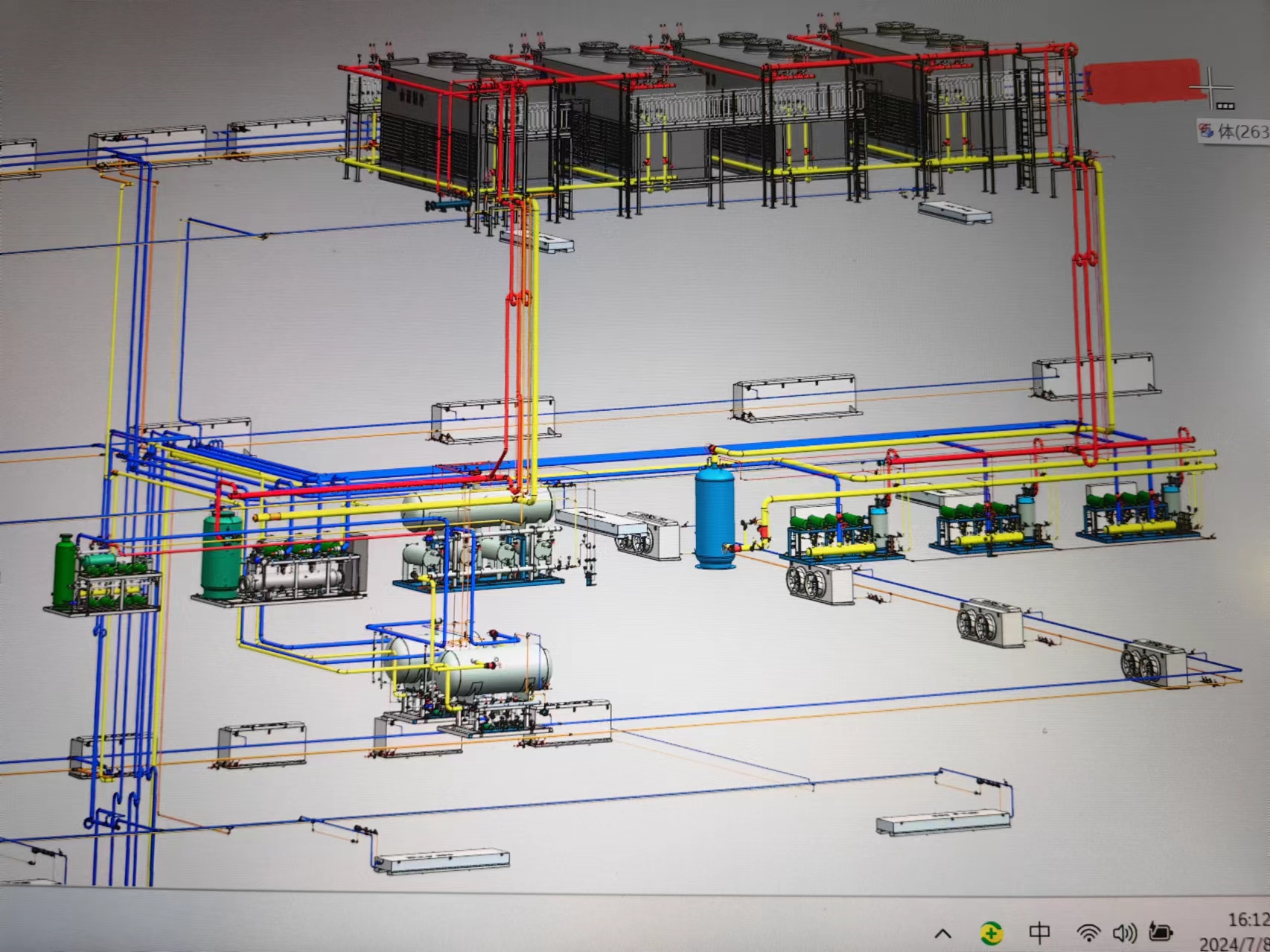Screen dimensions: 1270x952
Task: Select the rightmost green compressor rack
Action: [1133, 514]
